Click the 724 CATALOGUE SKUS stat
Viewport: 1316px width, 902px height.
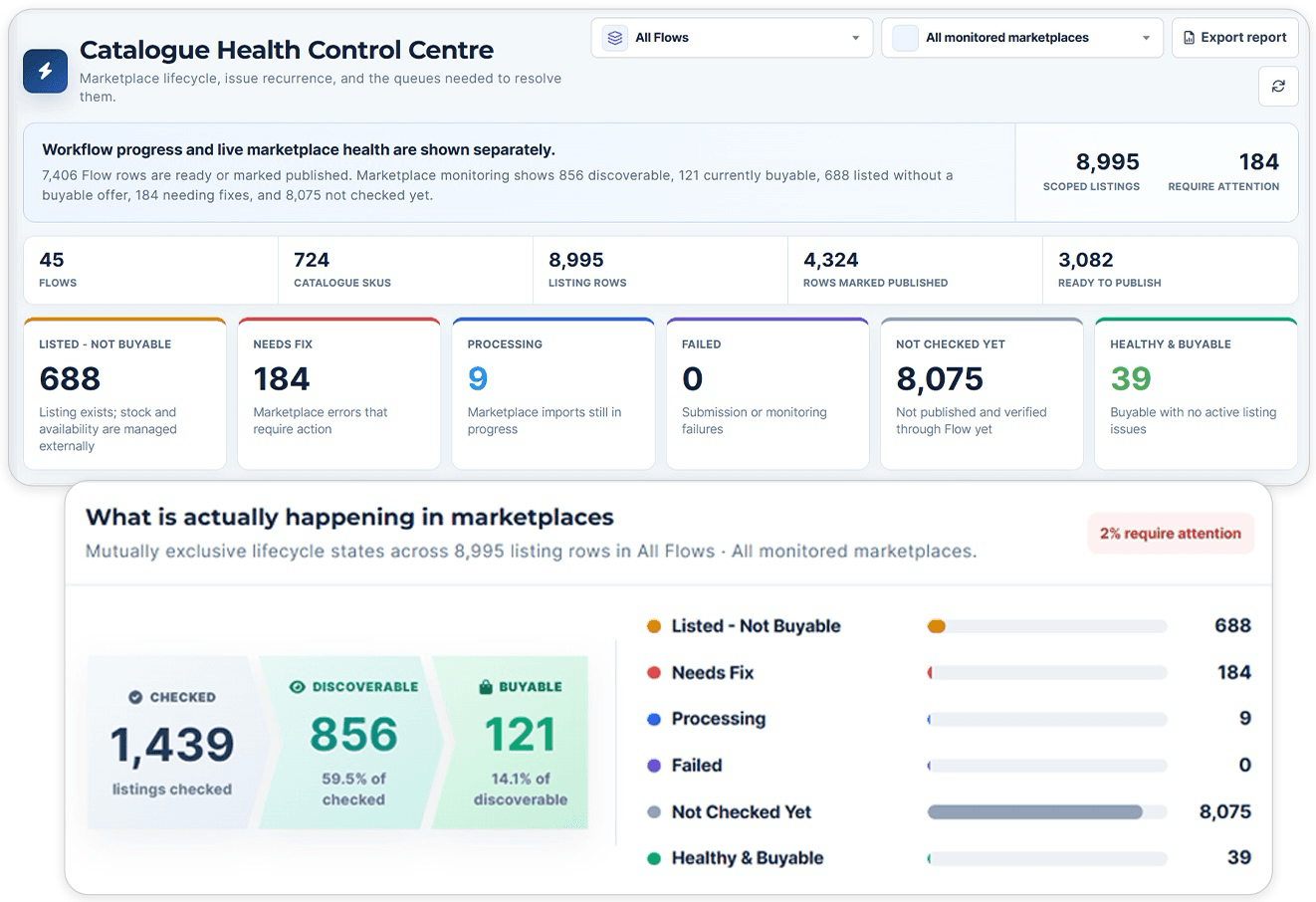pyautogui.click(x=405, y=270)
